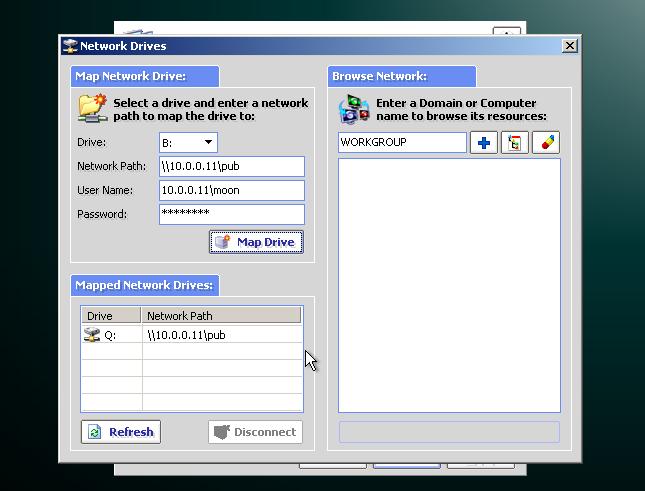Click the eraser clear icon button

pyautogui.click(x=546, y=143)
